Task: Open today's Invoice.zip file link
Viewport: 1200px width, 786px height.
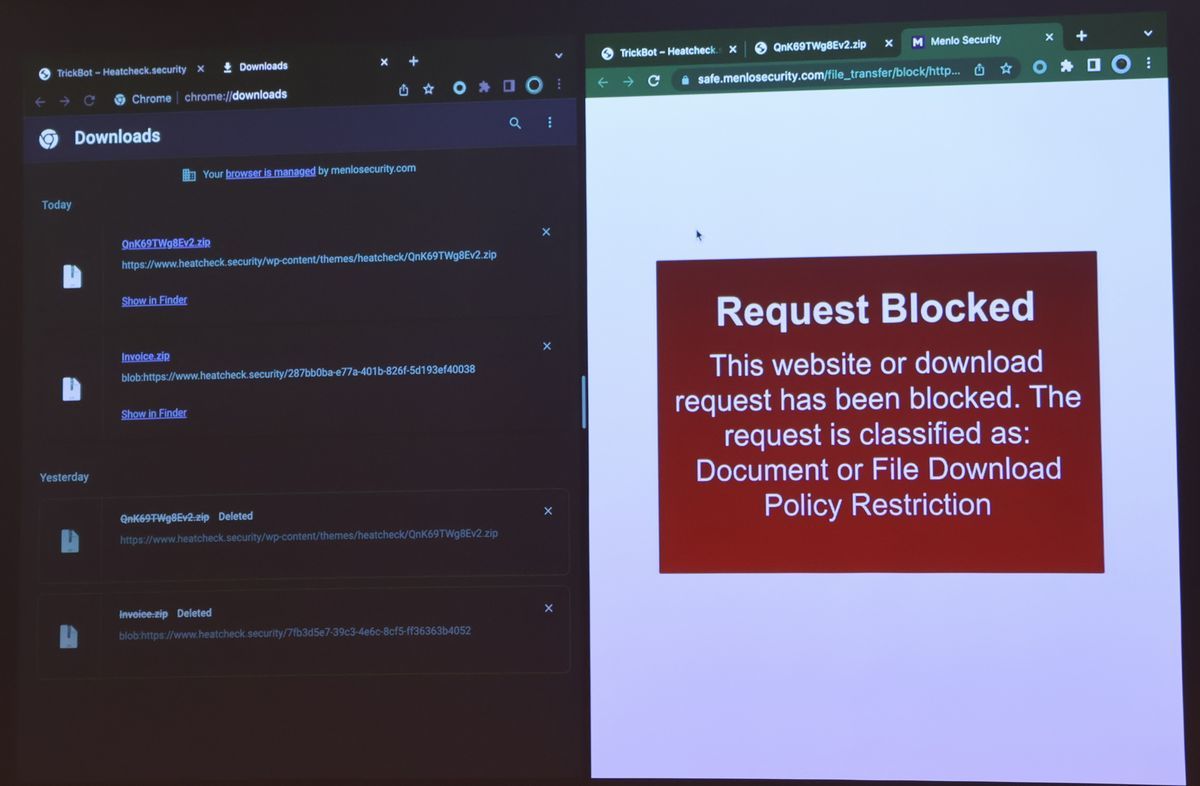Action: [x=145, y=356]
